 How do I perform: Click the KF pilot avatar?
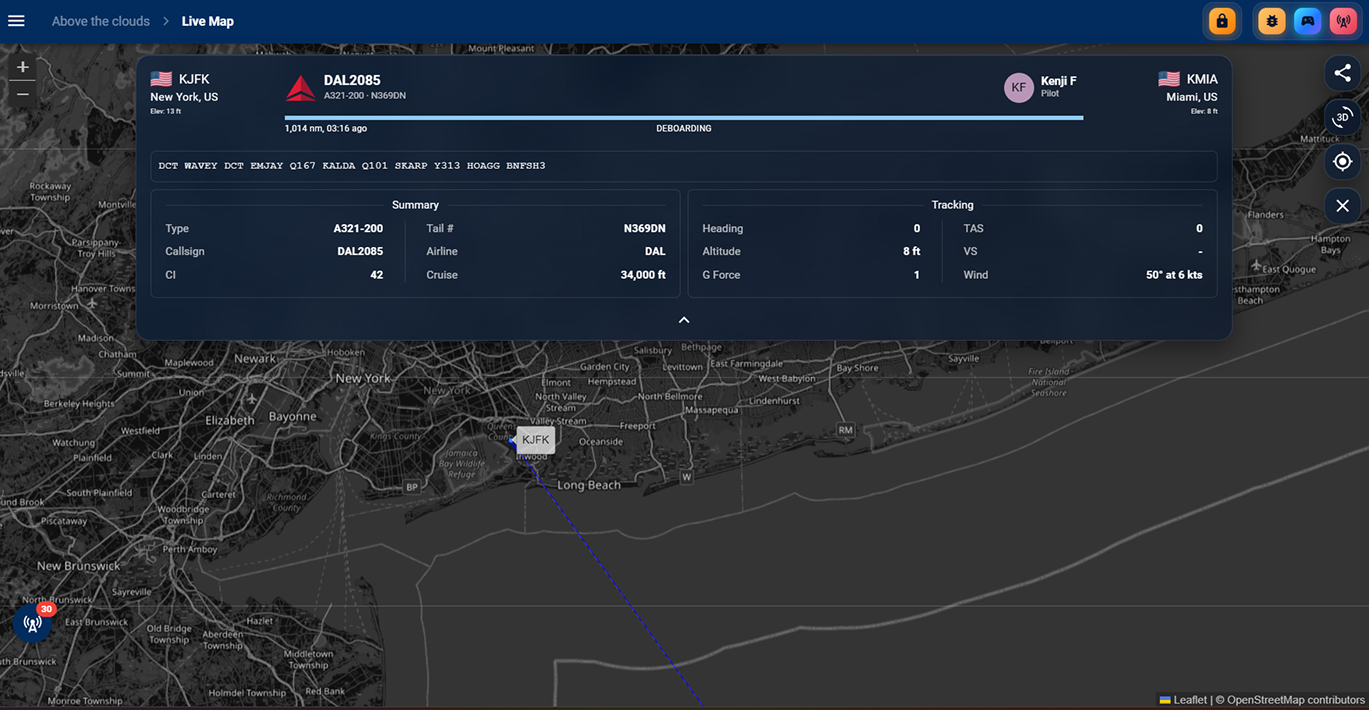(x=1018, y=88)
